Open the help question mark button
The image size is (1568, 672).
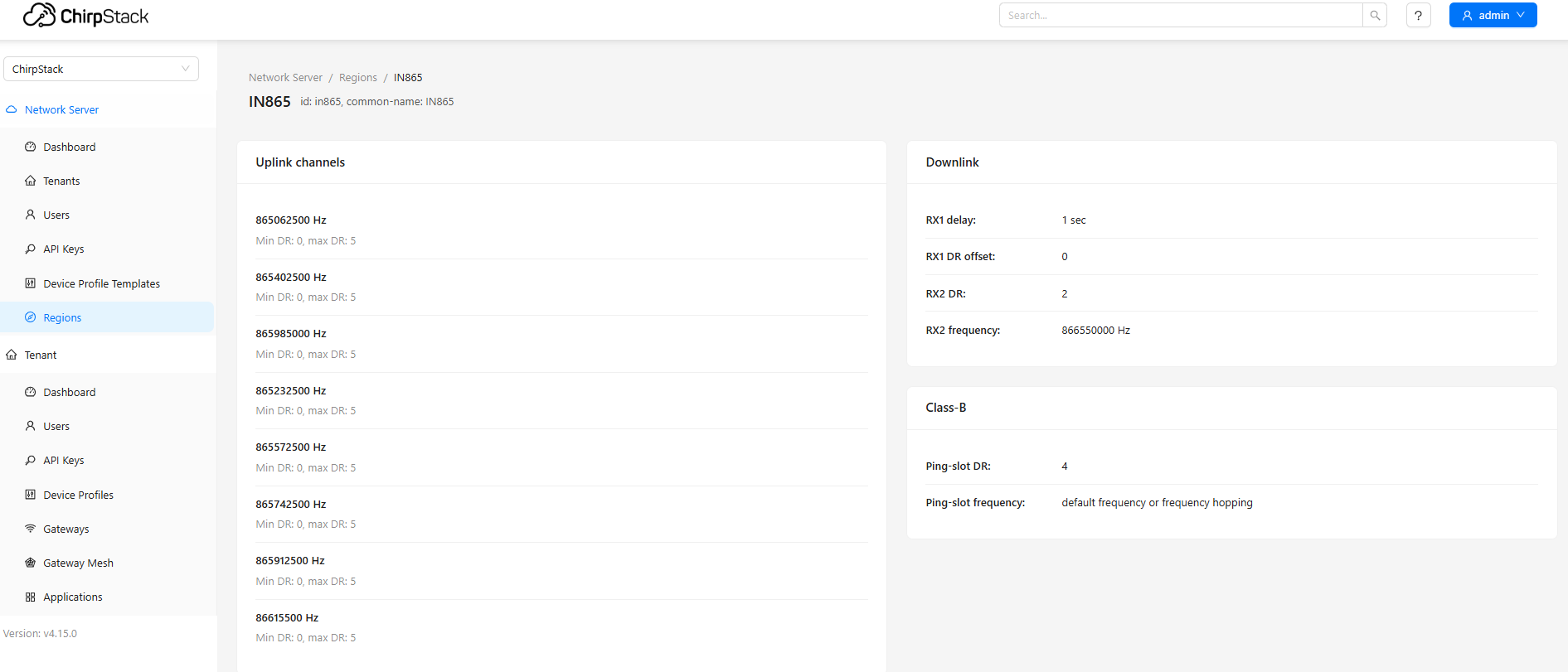tap(1418, 16)
